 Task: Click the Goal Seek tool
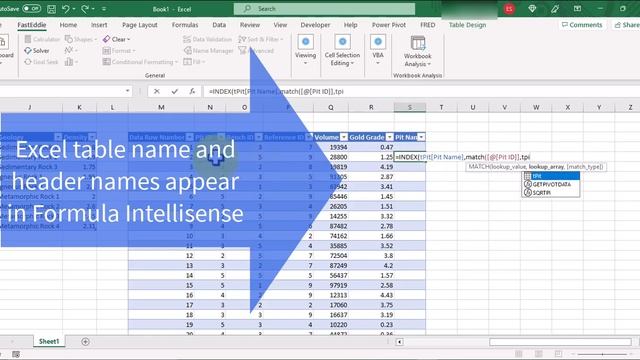pos(41,62)
